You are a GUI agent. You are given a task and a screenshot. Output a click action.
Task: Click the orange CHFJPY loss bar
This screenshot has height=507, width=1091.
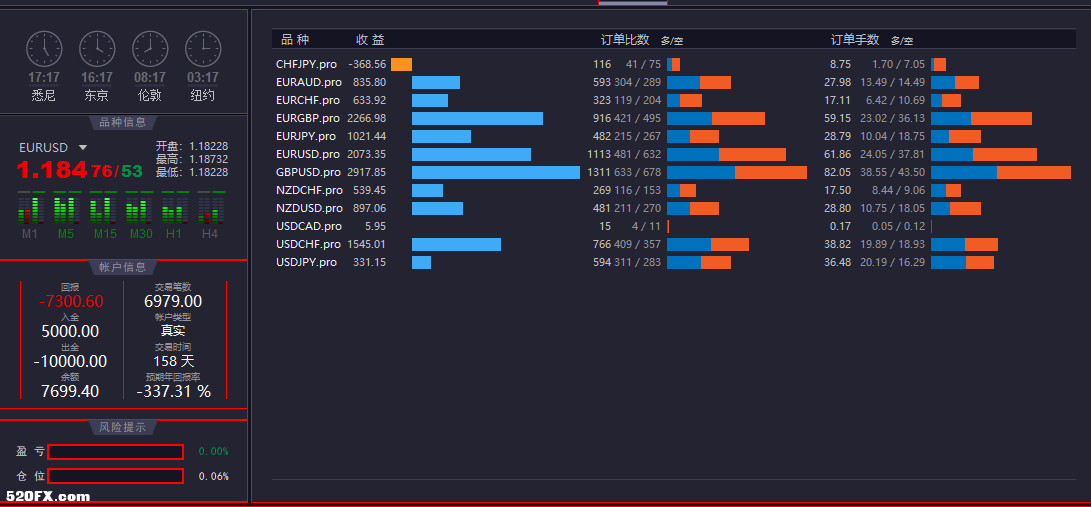click(x=401, y=65)
